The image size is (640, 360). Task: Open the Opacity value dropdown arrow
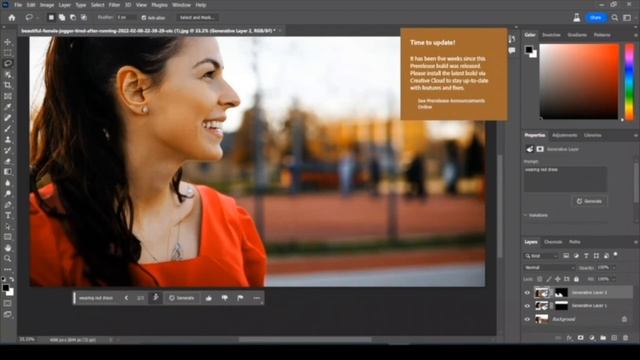click(x=613, y=268)
